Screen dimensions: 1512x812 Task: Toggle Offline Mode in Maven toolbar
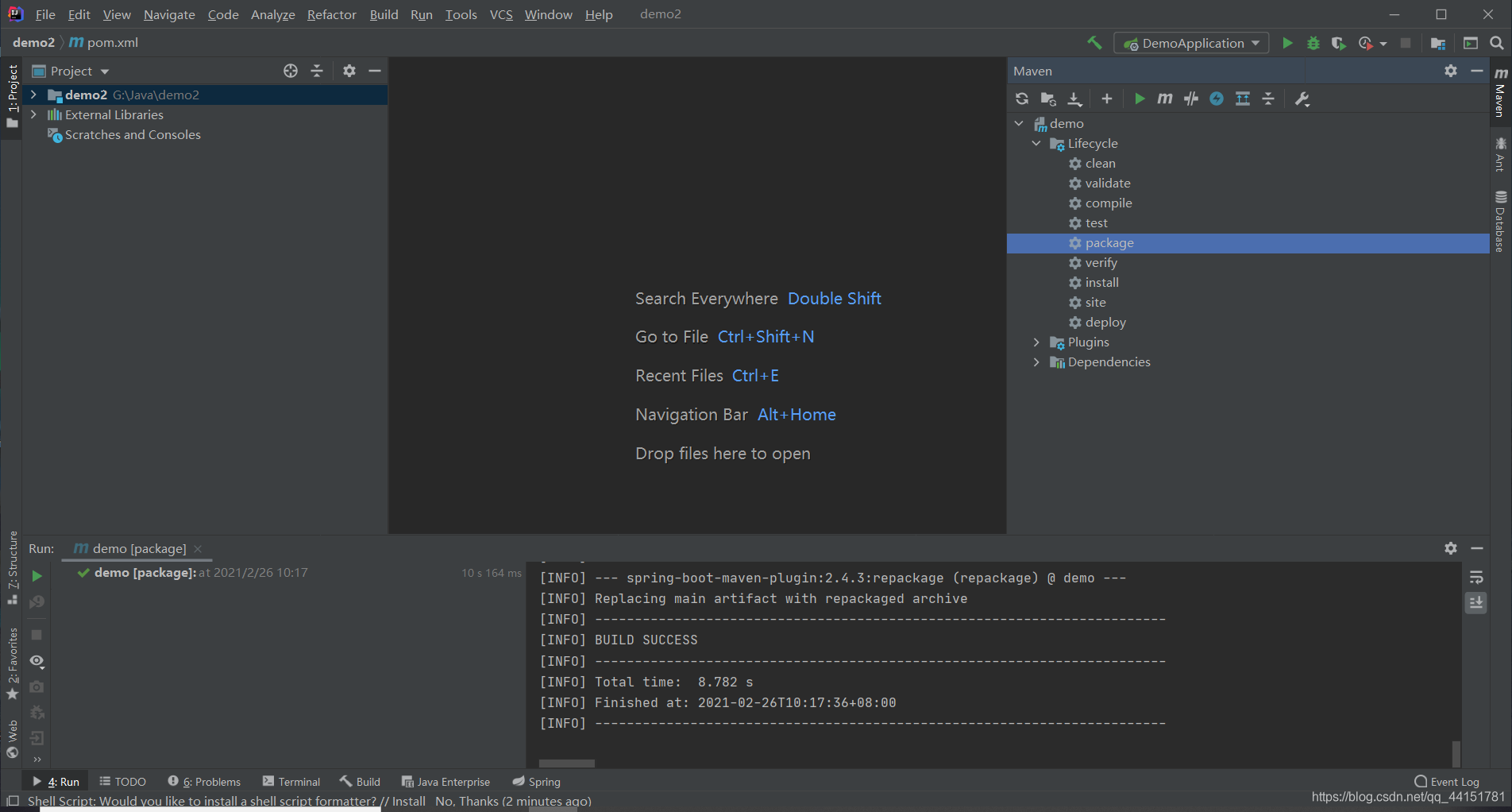pos(1191,99)
